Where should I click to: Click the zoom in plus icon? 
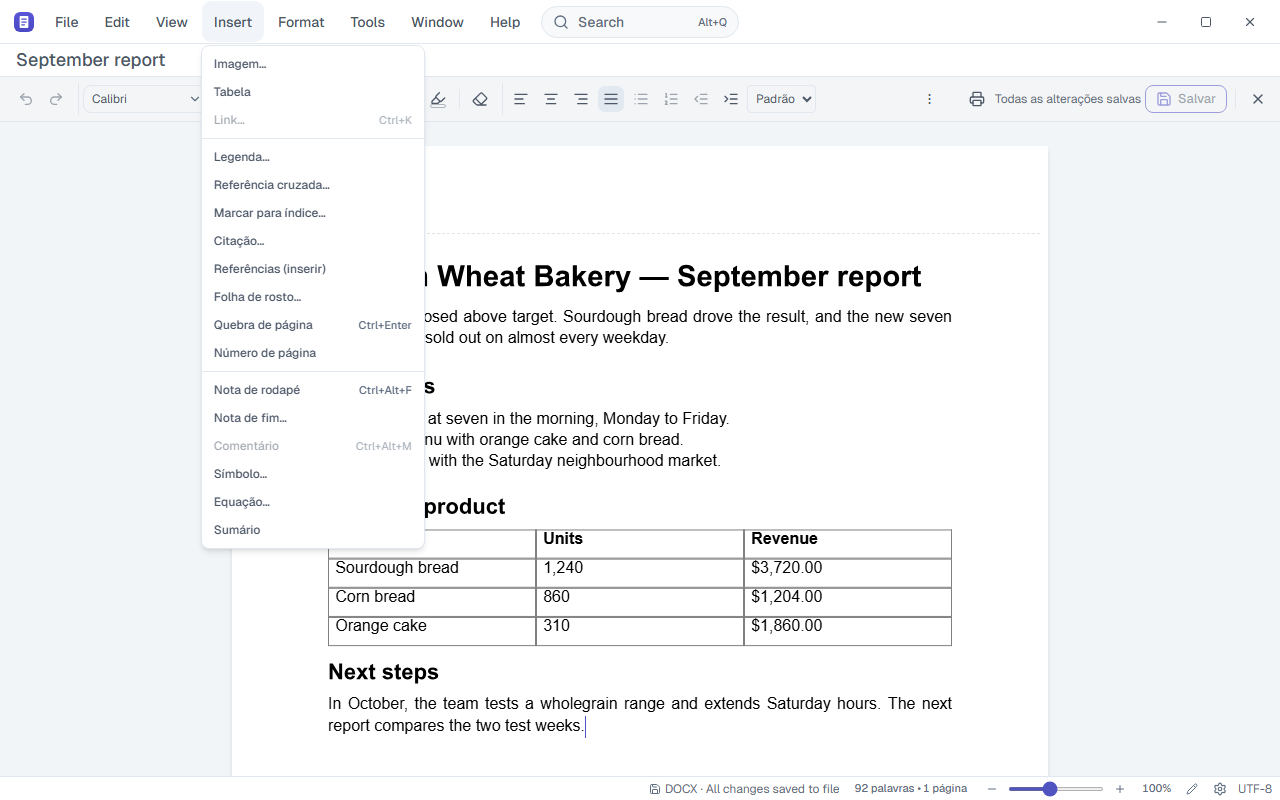point(1120,789)
